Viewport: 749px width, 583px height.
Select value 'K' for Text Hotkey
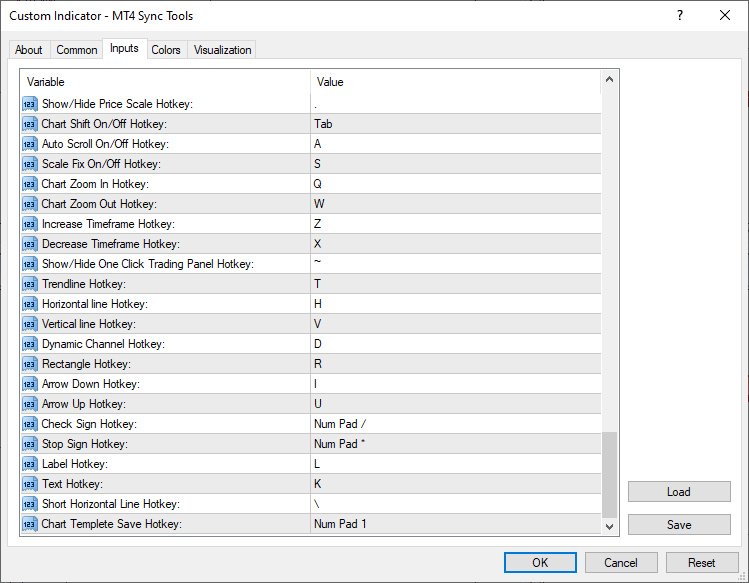318,485
